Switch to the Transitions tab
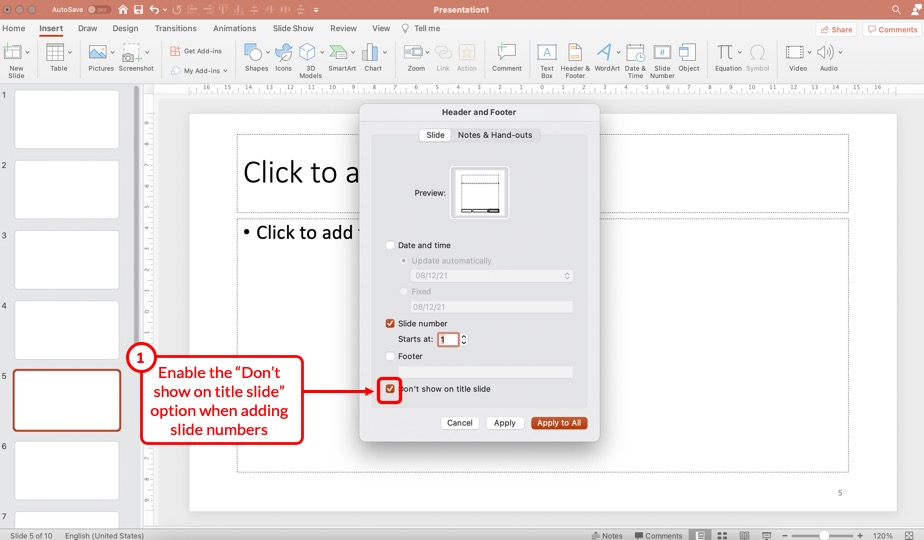The height and width of the screenshot is (540, 924). pyautogui.click(x=176, y=28)
